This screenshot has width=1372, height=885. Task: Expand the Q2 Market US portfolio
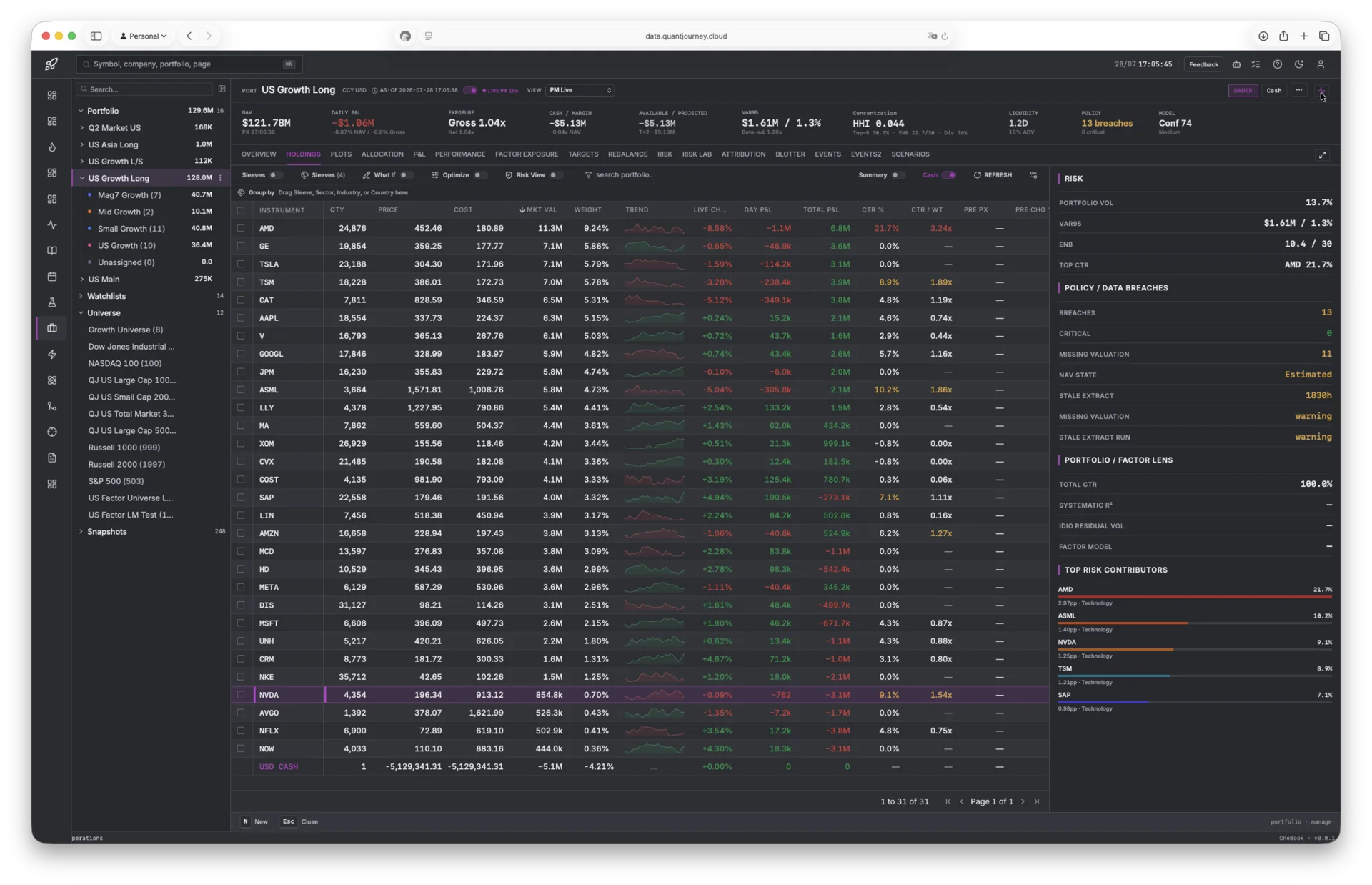tap(81, 128)
